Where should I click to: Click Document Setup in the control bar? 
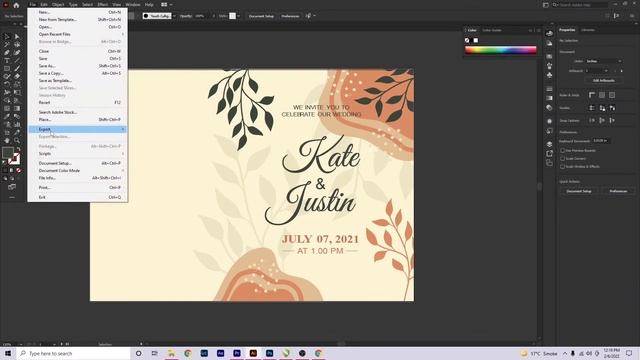(x=261, y=16)
